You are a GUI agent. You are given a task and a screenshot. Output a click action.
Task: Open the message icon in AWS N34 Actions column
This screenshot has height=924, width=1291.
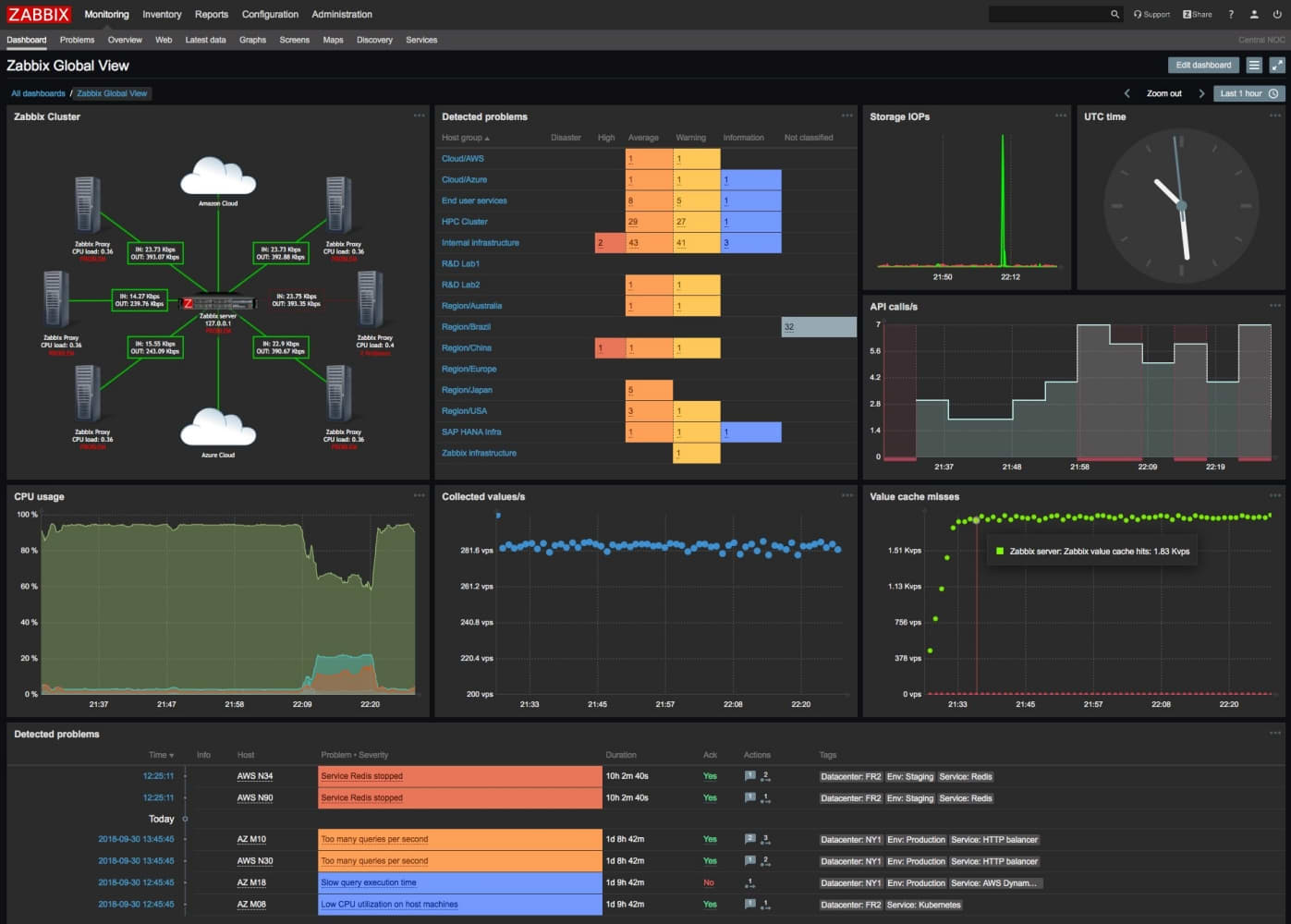(749, 775)
